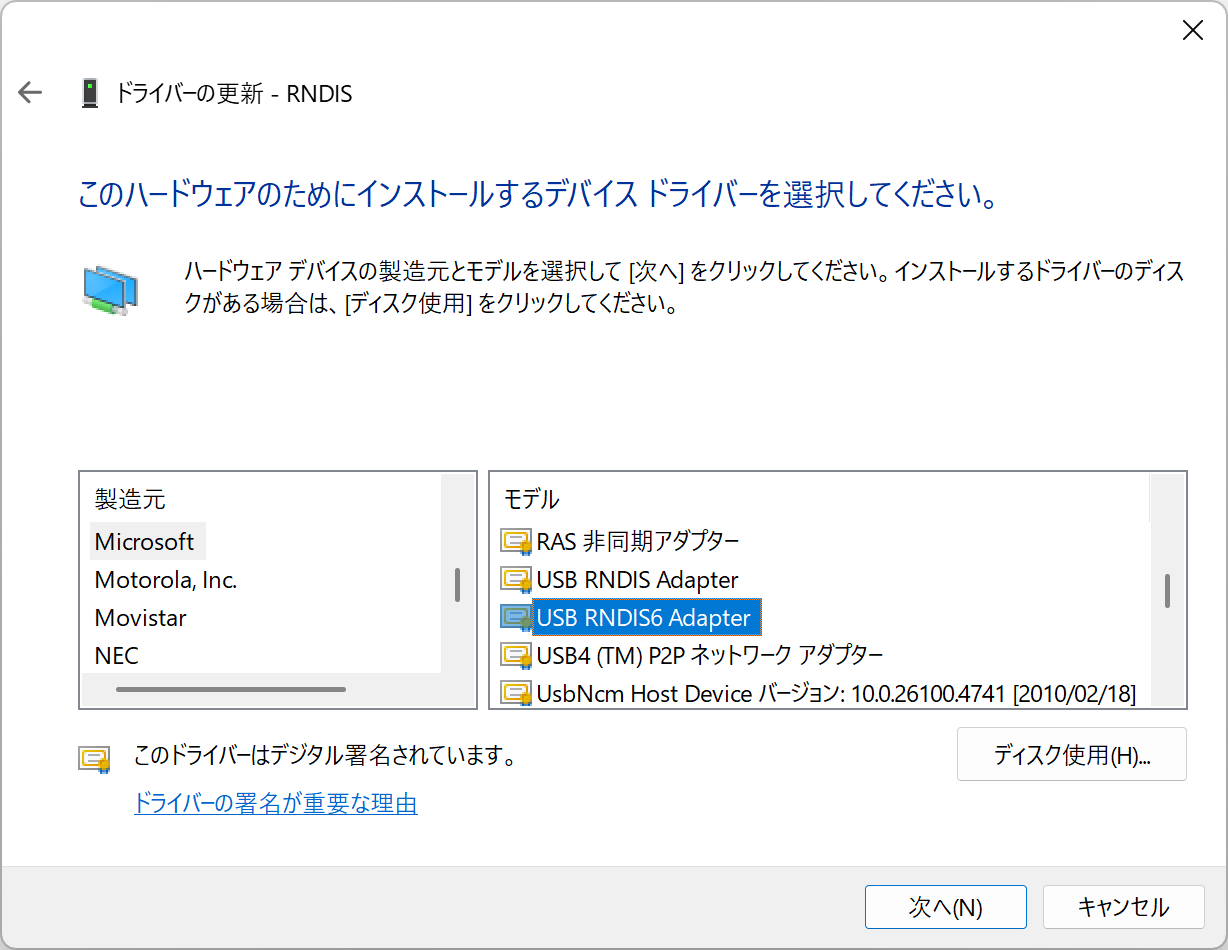Select Microsoft in the manufacturer list
The image size is (1228, 950).
(147, 542)
